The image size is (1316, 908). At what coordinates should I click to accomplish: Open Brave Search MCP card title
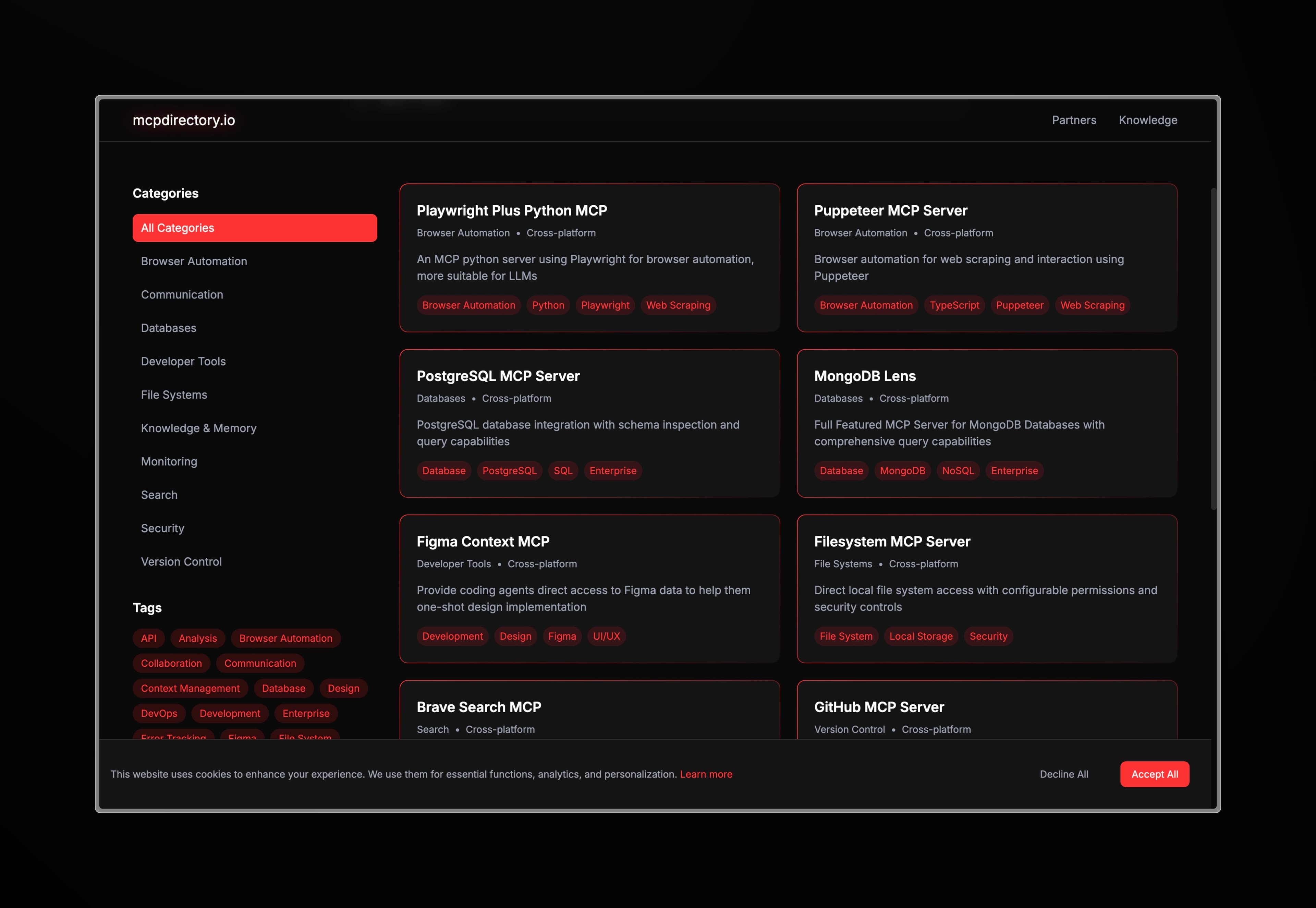click(x=479, y=707)
